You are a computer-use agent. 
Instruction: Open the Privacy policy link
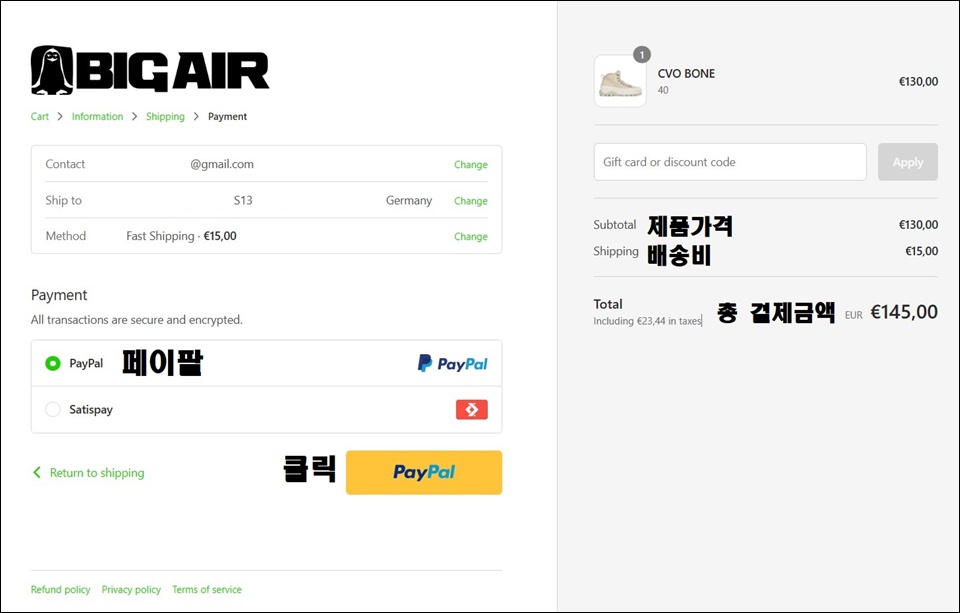(x=131, y=589)
